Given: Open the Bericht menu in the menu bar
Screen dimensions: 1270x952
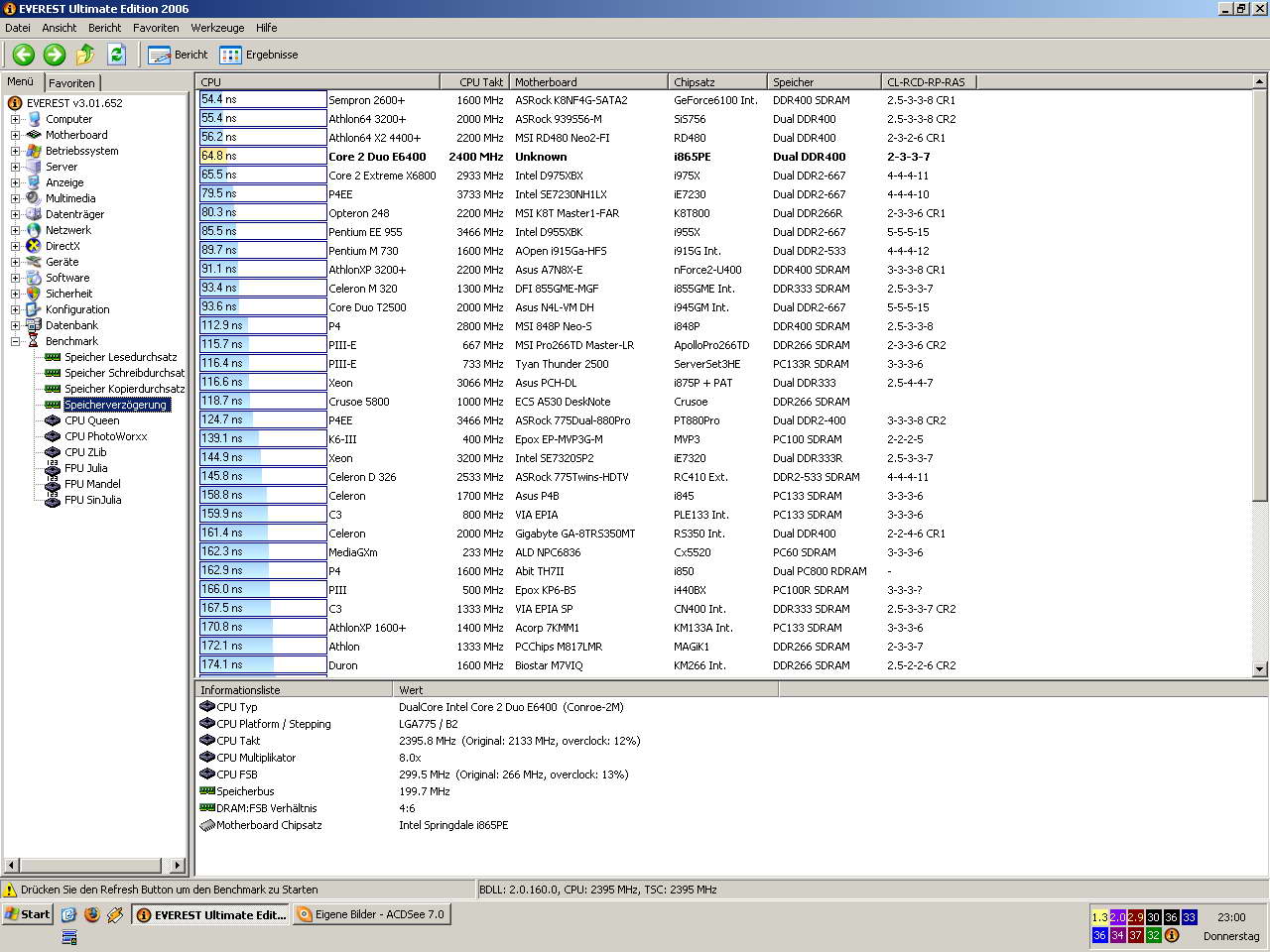Looking at the screenshot, I should point(105,28).
